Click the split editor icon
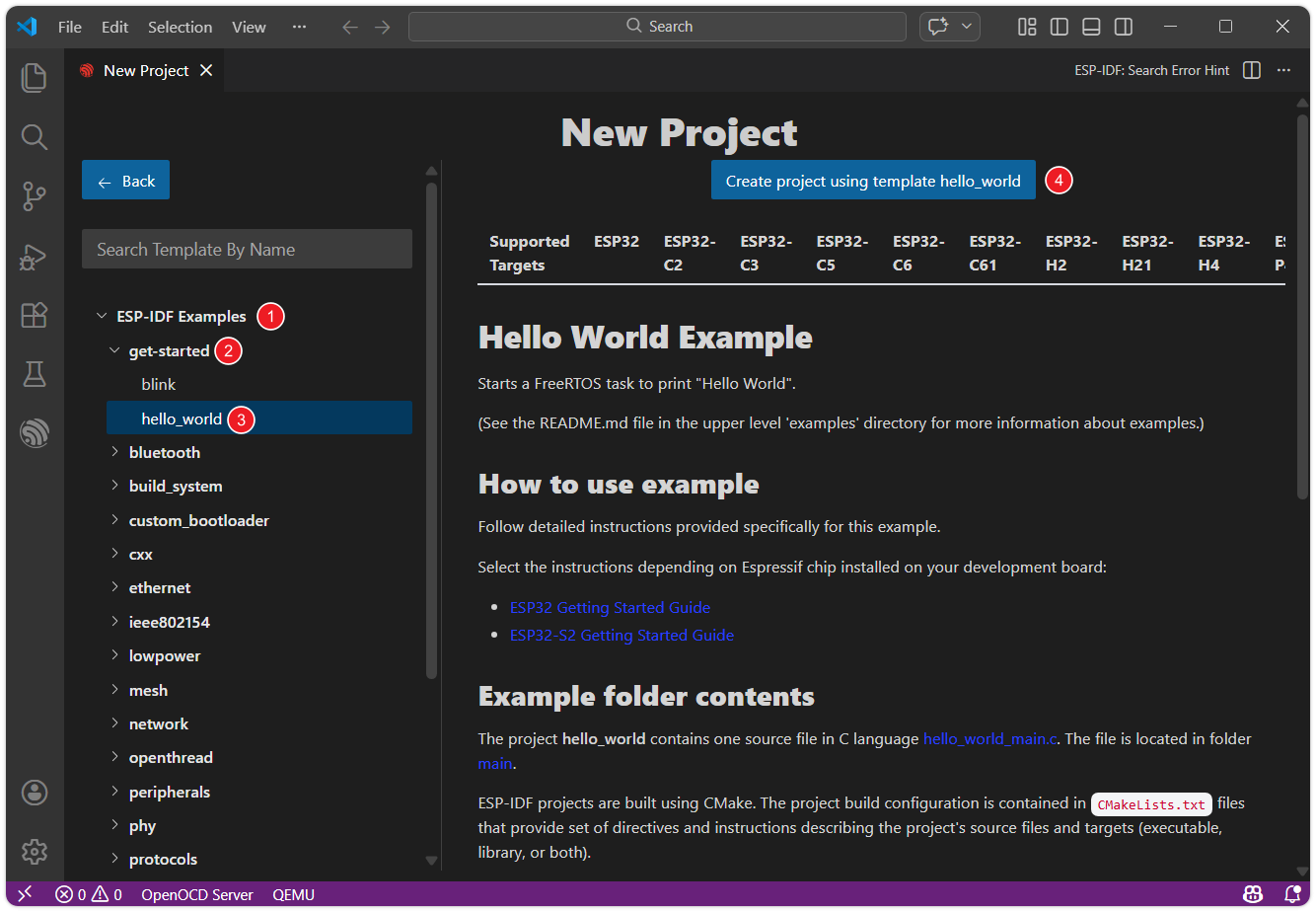Screen dimensions: 1316x912 [1252, 70]
